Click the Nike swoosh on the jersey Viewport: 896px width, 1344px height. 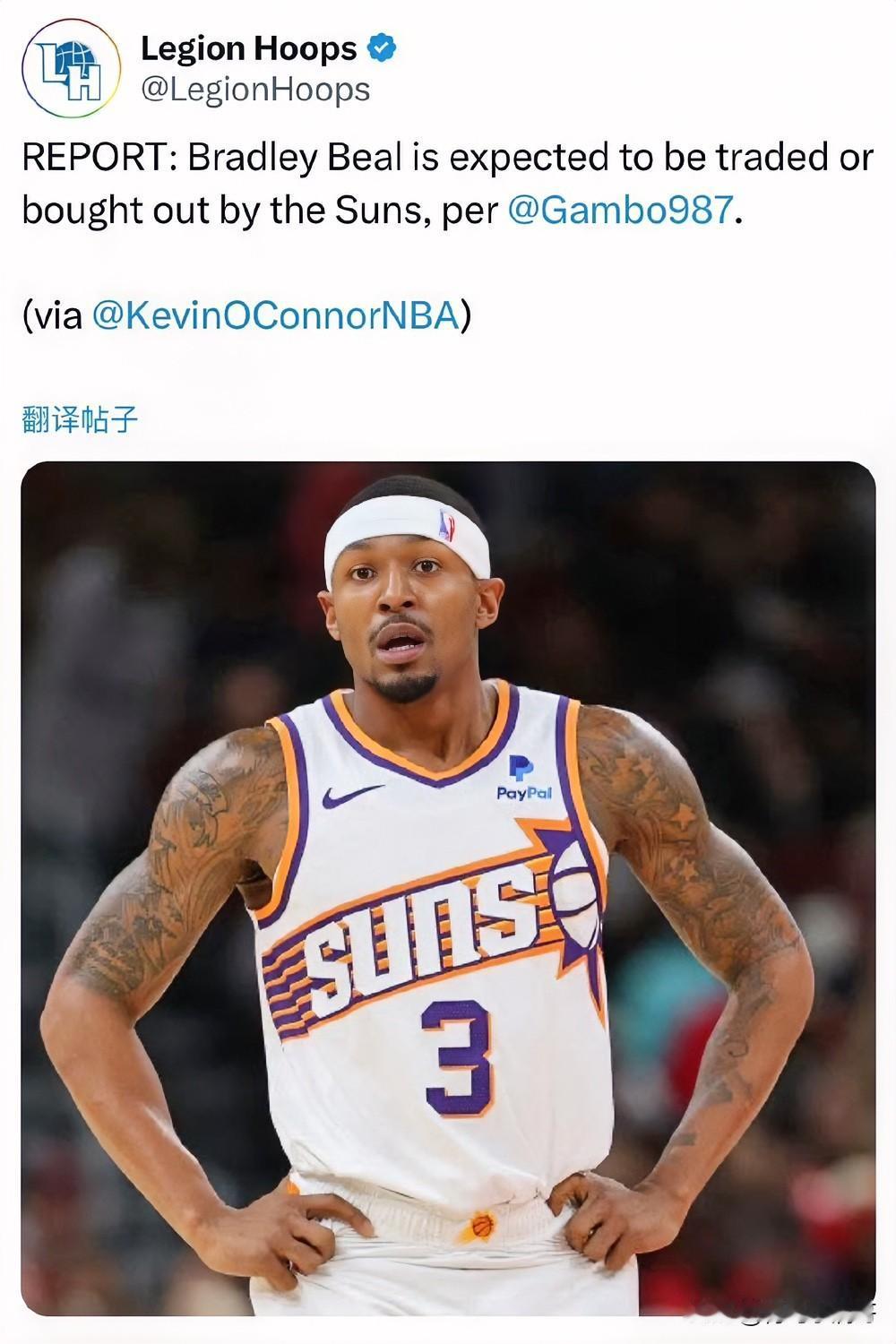[352, 795]
